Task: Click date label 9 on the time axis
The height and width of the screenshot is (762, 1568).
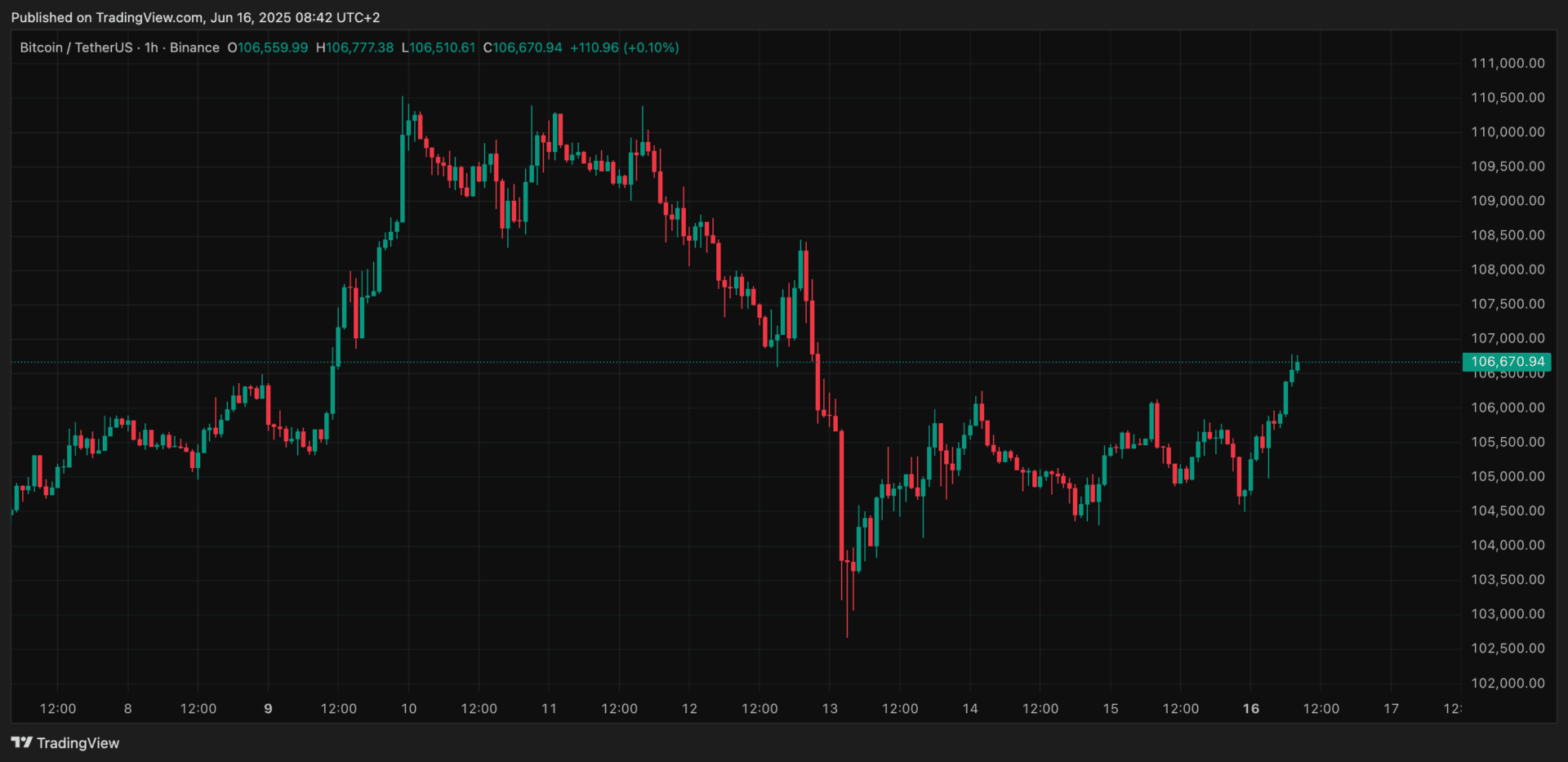Action: click(x=268, y=708)
